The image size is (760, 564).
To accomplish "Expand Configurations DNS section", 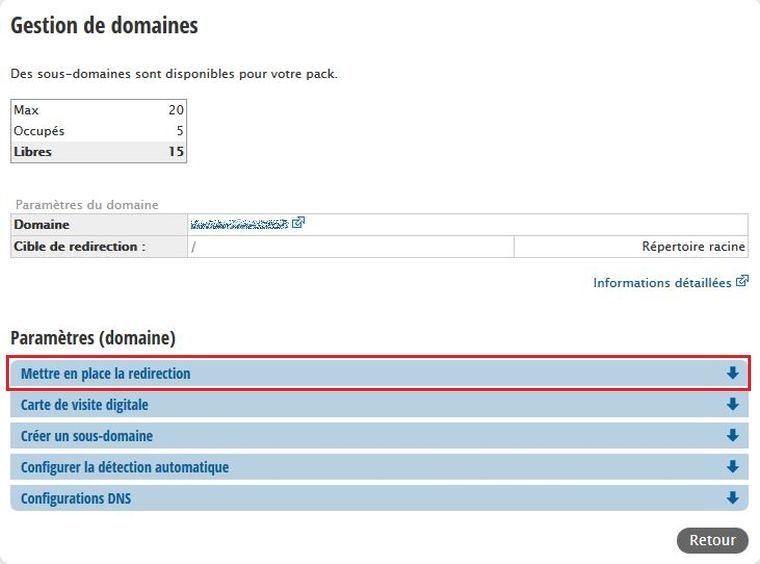I will 379,498.
